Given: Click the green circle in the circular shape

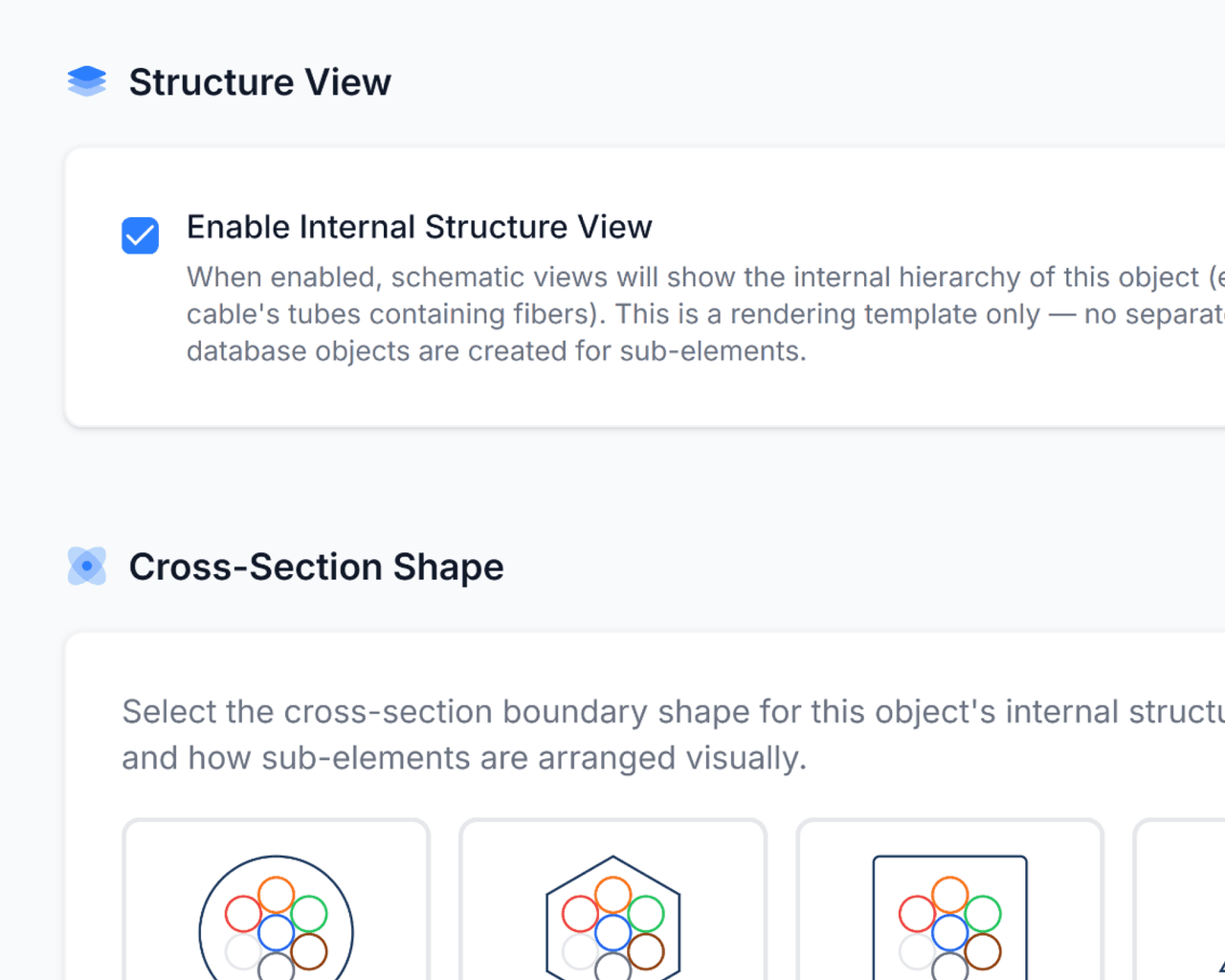Looking at the screenshot, I should (309, 913).
